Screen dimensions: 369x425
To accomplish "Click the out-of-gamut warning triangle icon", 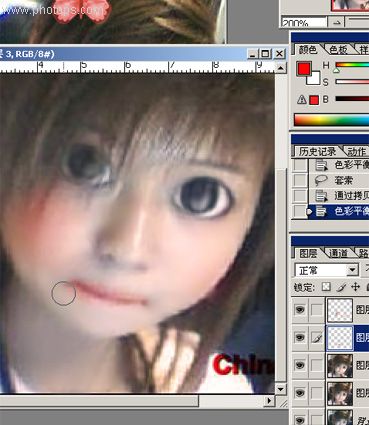I will point(302,99).
